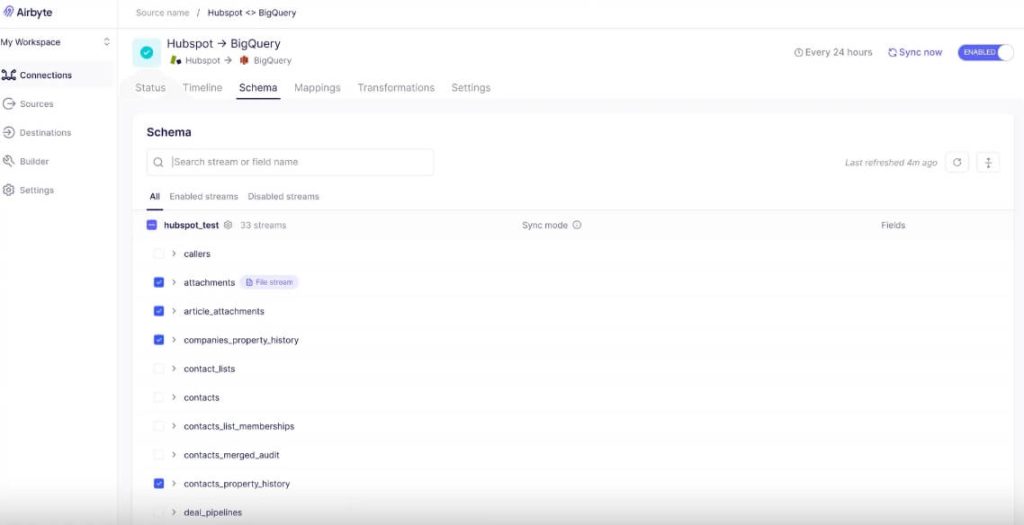Open the connection Settings tab
Image resolution: width=1024 pixels, height=525 pixels.
[471, 88]
